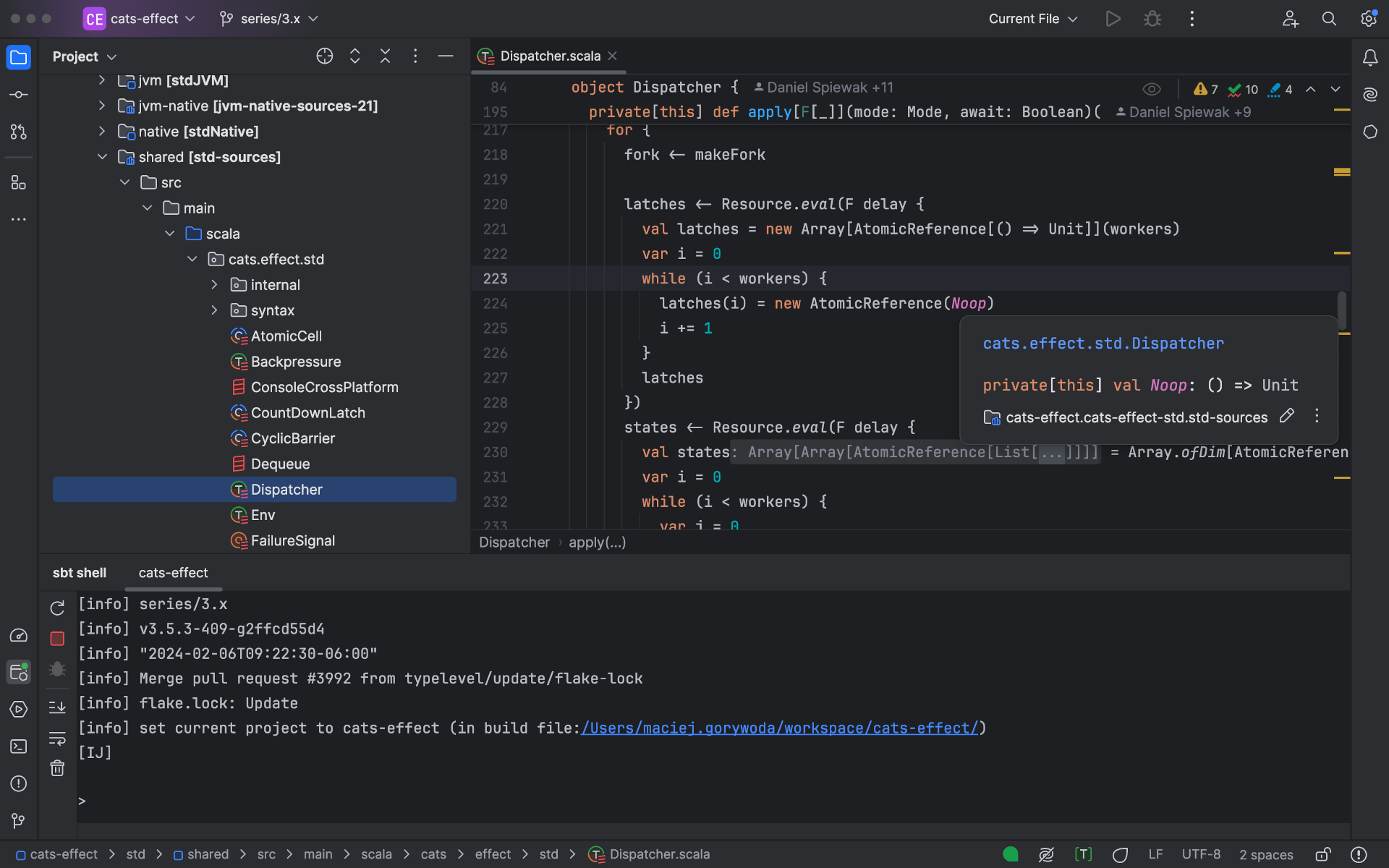The image size is (1389, 868).
Task: Toggle soft-wrap in sbt shell console
Action: [x=57, y=738]
